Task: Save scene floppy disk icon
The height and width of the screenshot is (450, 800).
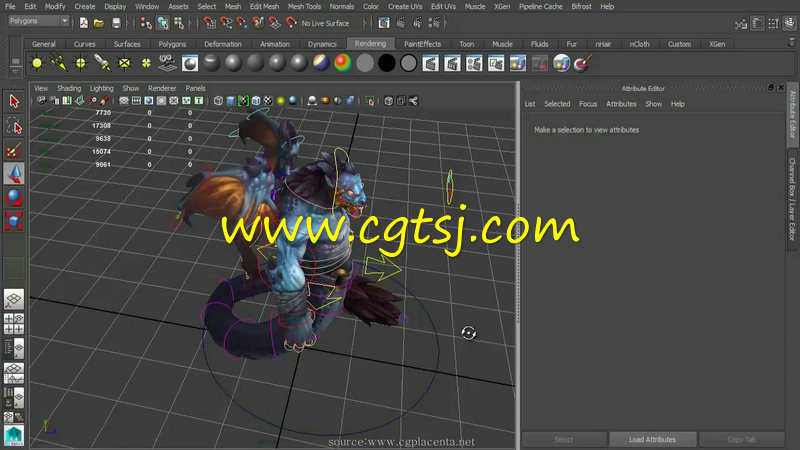Action: 116,23
